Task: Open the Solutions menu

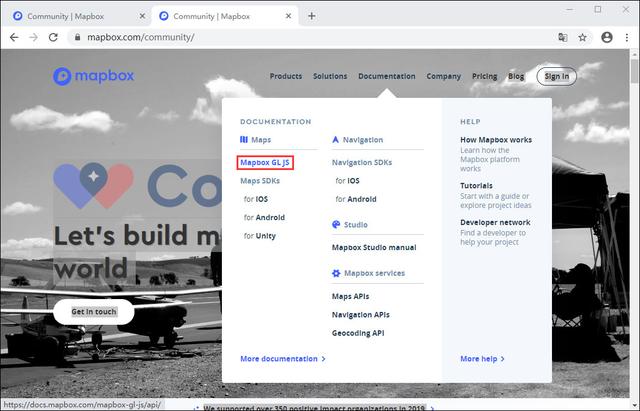Action: pos(330,76)
